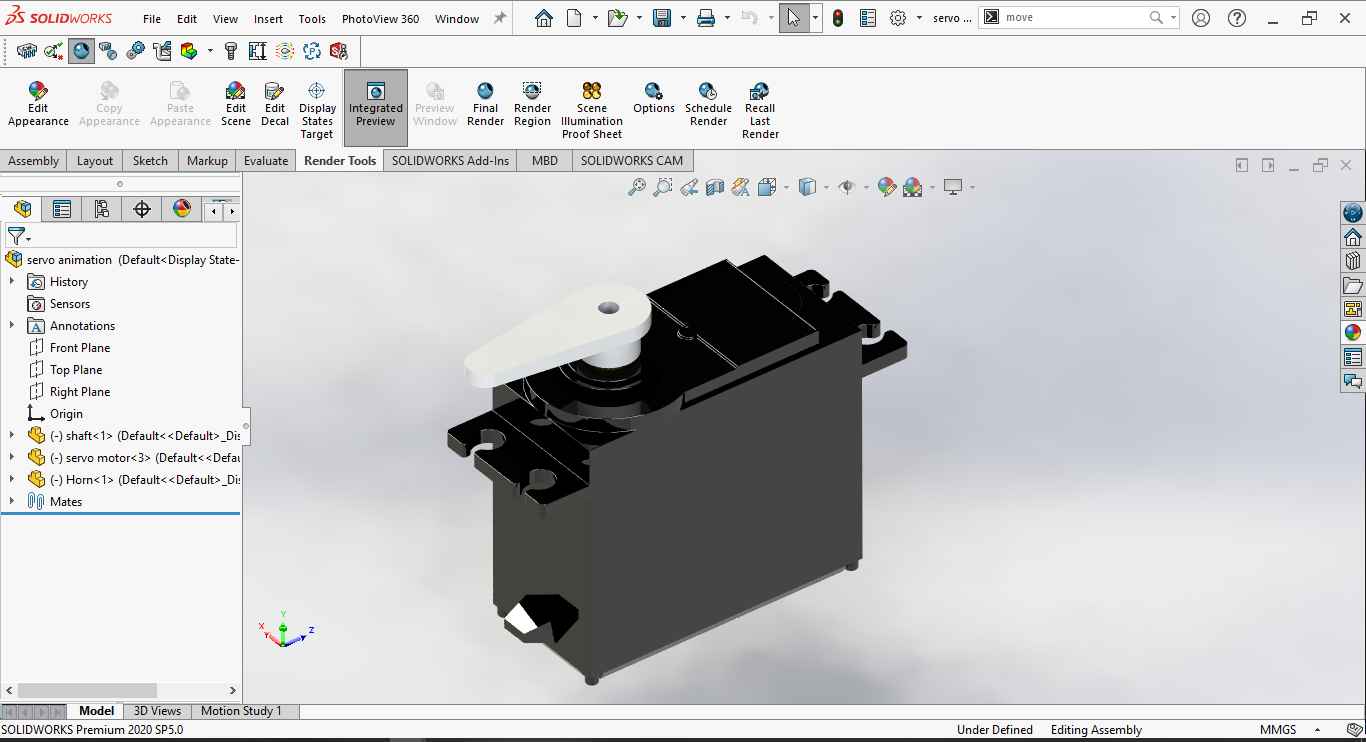Open the Insert menu

tap(268, 19)
